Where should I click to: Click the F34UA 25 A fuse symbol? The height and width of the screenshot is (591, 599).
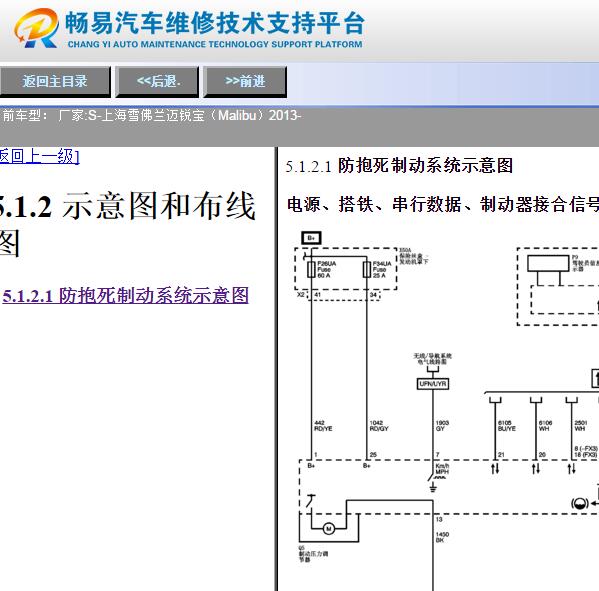367,269
